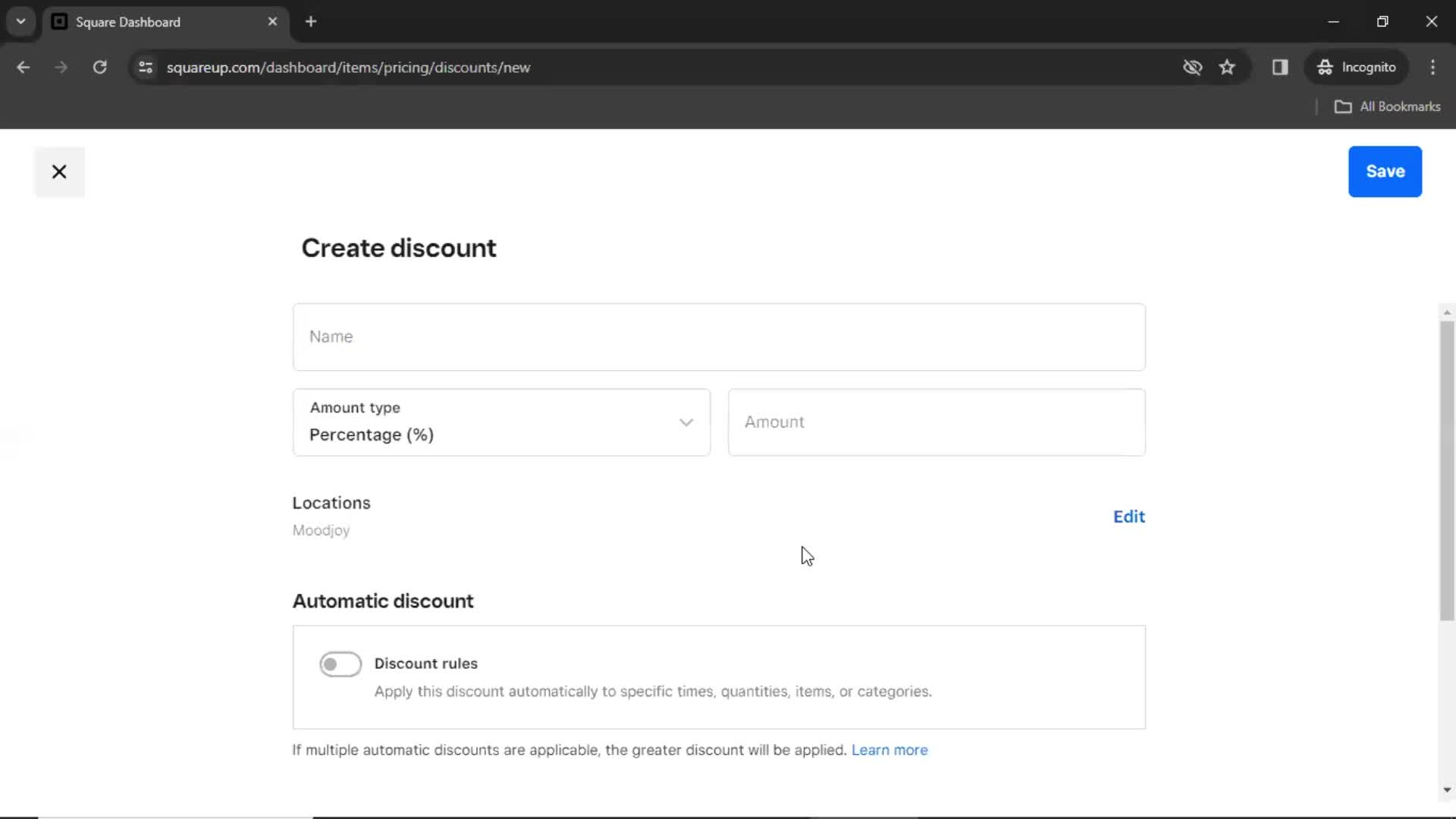Click the page refresh icon
This screenshot has width=1456, height=819.
(x=99, y=67)
